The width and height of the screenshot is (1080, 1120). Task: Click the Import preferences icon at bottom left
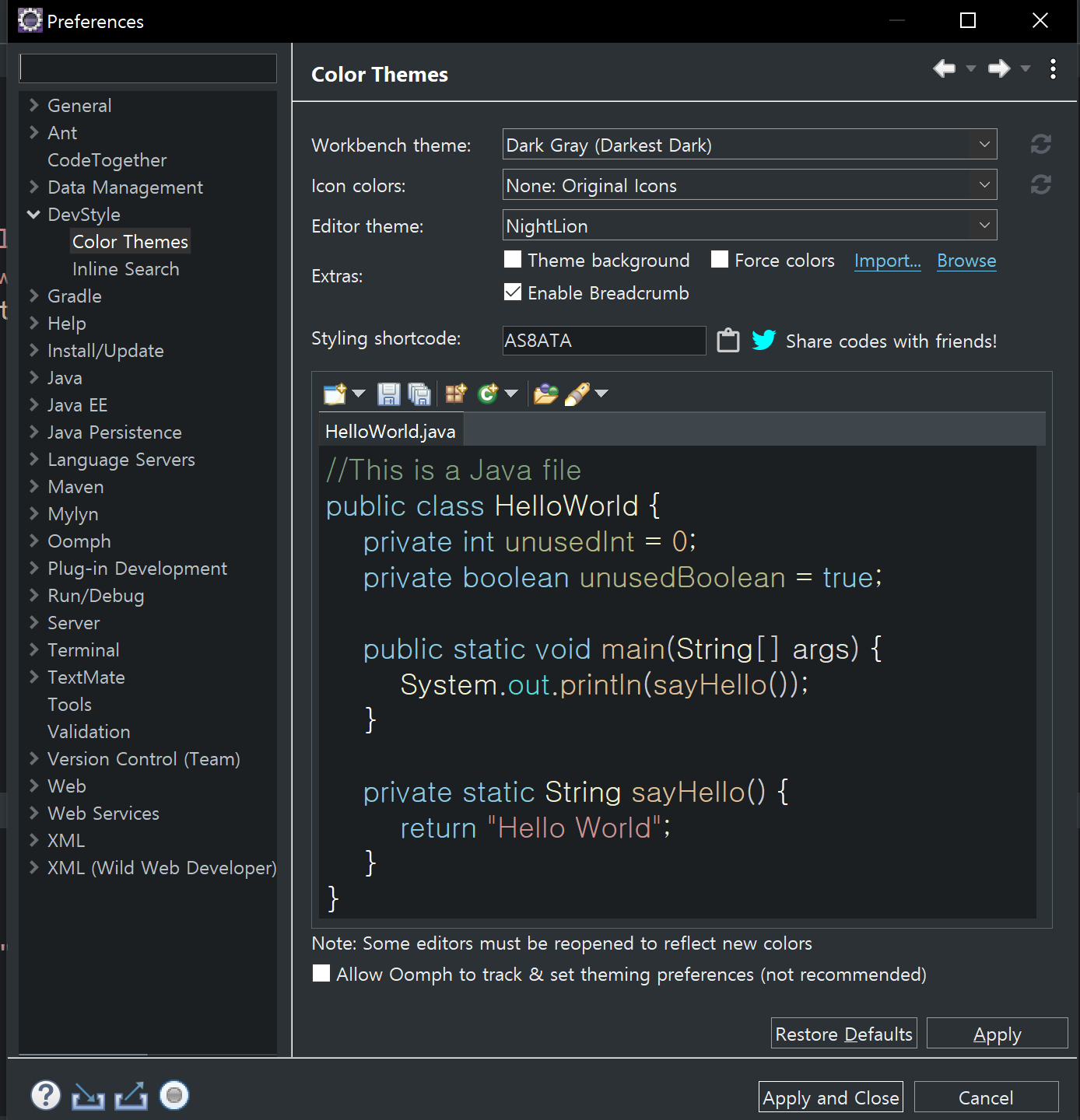click(88, 1095)
